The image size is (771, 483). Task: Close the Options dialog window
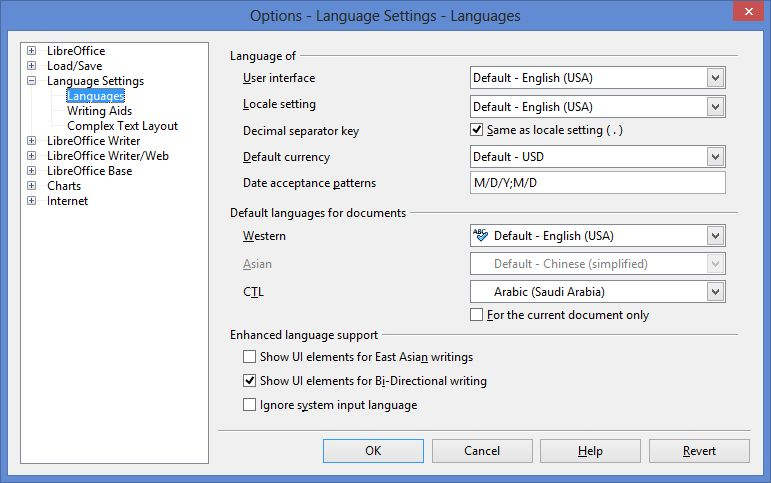[x=748, y=11]
